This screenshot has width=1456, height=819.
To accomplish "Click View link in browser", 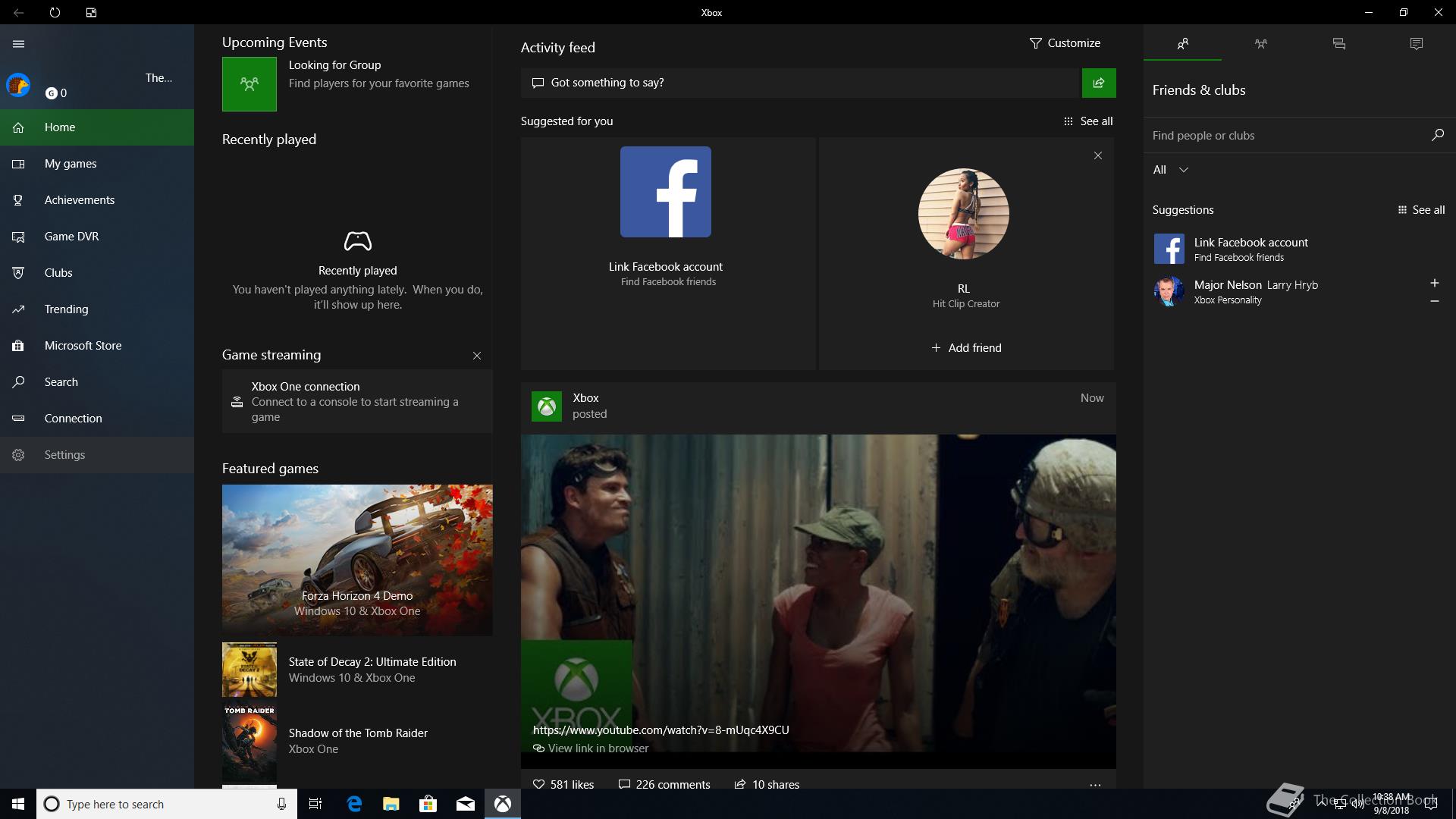I will click(591, 748).
